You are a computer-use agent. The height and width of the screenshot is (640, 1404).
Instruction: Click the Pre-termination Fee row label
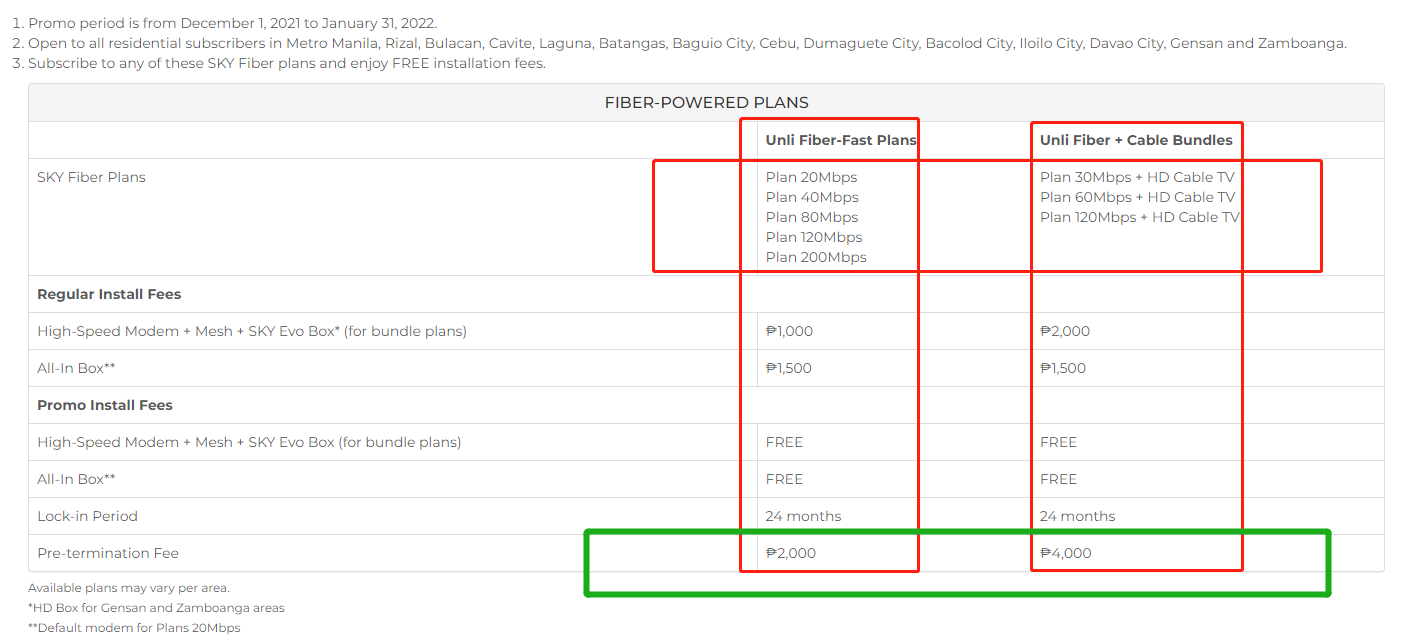coord(108,553)
